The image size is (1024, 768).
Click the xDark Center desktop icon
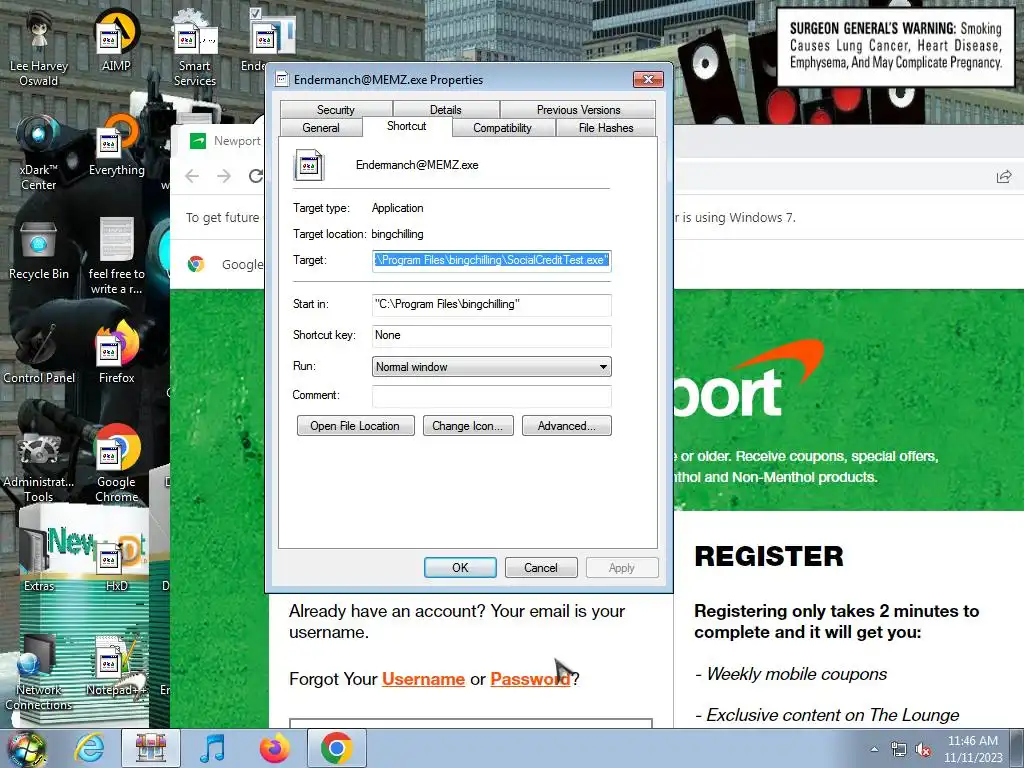pos(39,153)
